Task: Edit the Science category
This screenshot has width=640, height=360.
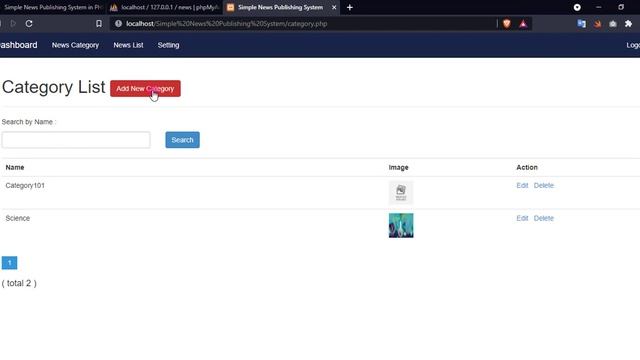Action: coord(522,218)
